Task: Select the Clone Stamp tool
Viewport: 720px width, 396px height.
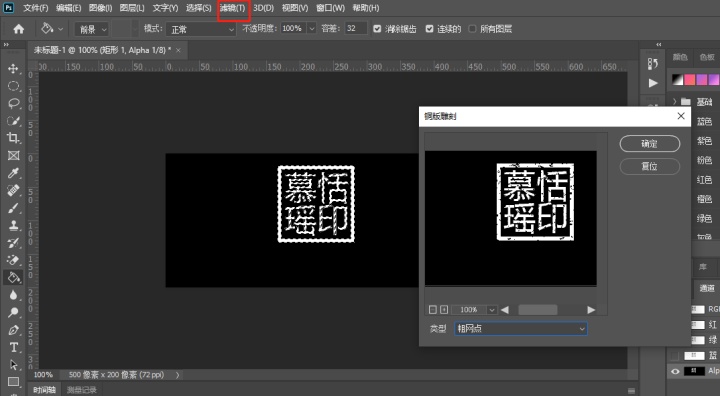Action: pyautogui.click(x=13, y=225)
